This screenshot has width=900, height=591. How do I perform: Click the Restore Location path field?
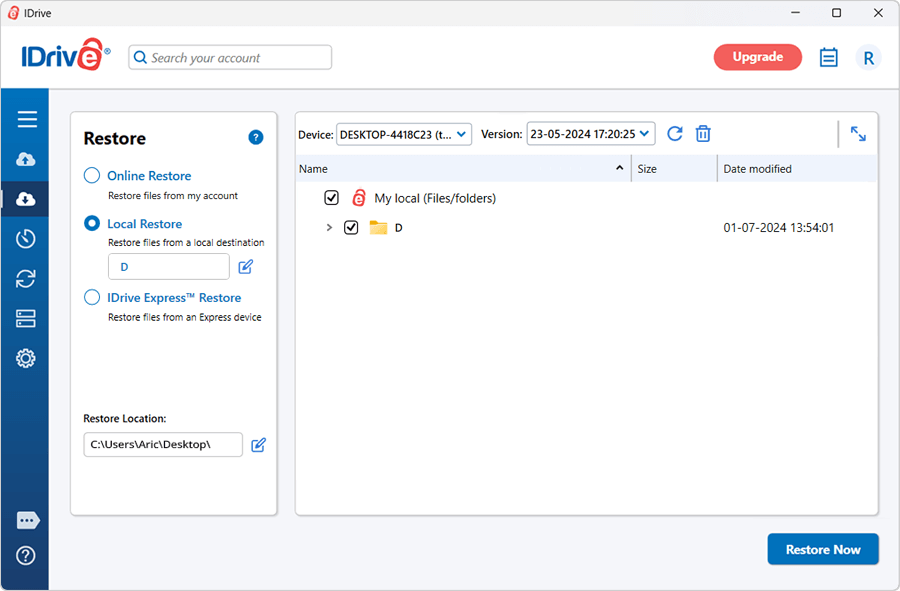[163, 445]
